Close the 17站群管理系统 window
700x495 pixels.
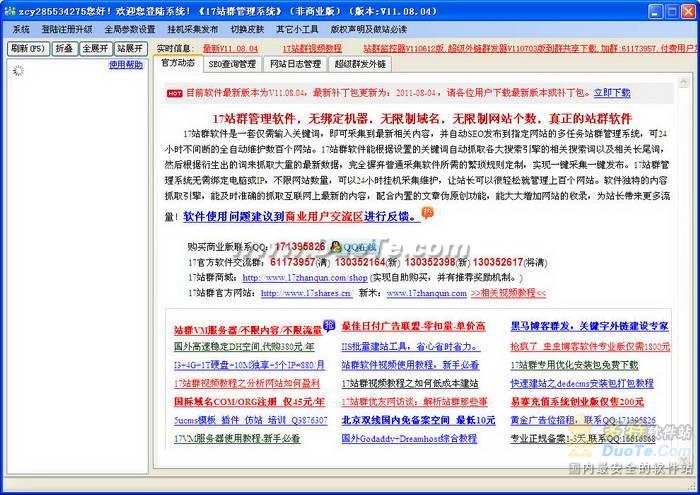coord(688,11)
